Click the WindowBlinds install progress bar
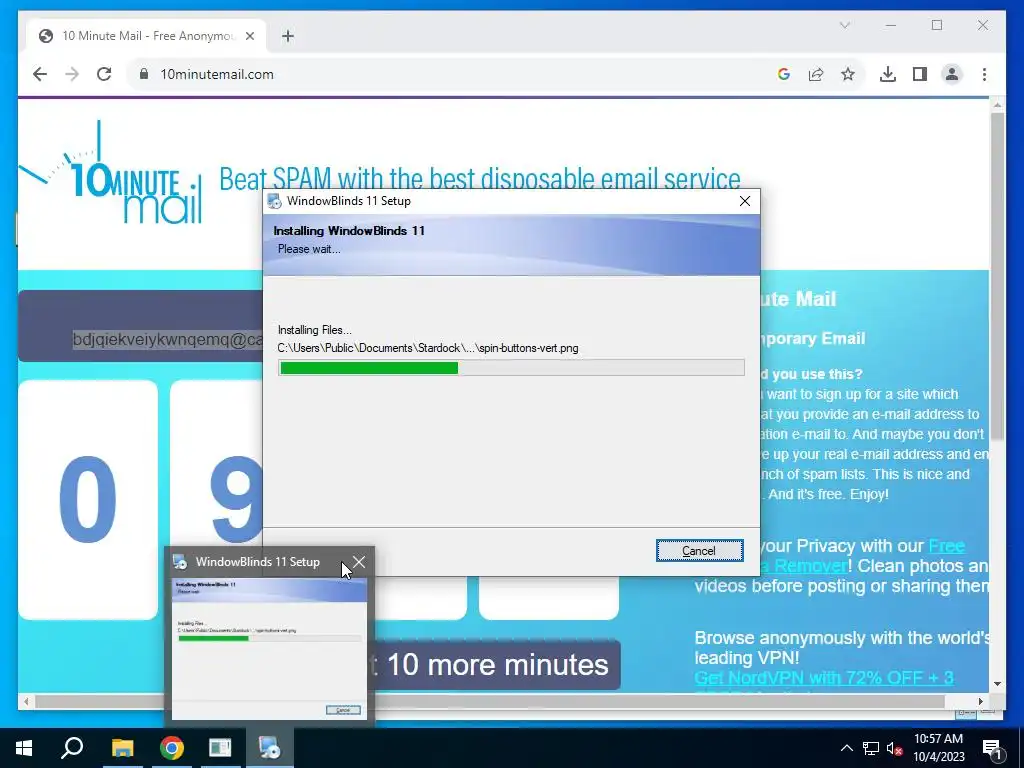Viewport: 1024px width, 768px height. tap(511, 368)
